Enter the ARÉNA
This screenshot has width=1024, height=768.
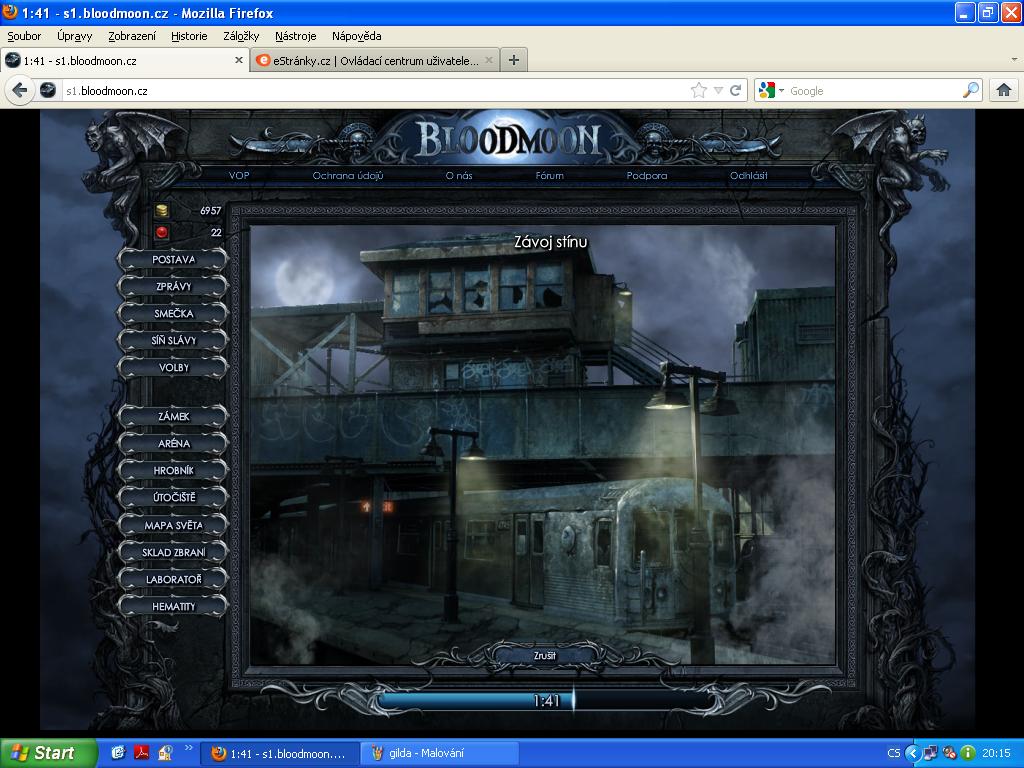(x=173, y=443)
